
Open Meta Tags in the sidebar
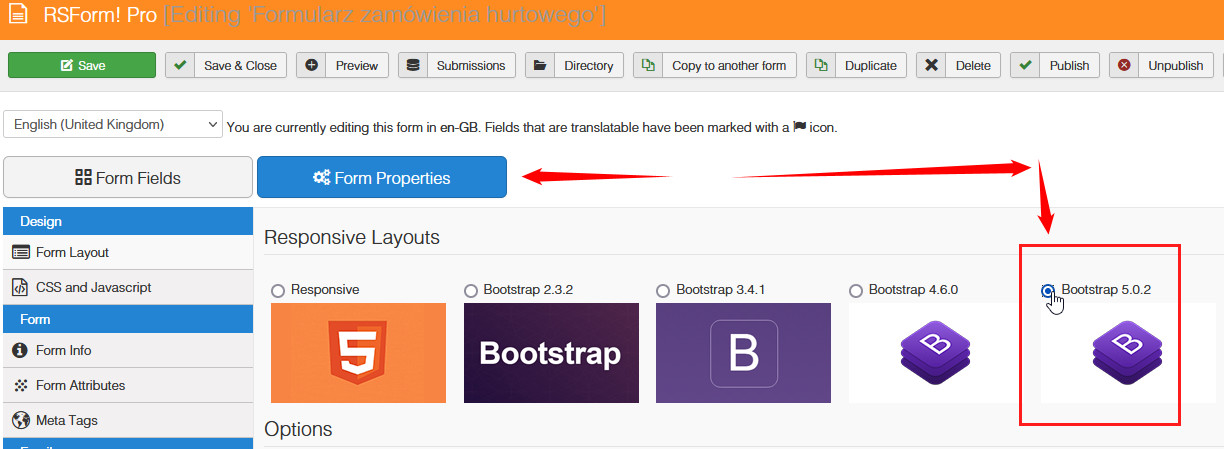click(x=66, y=420)
